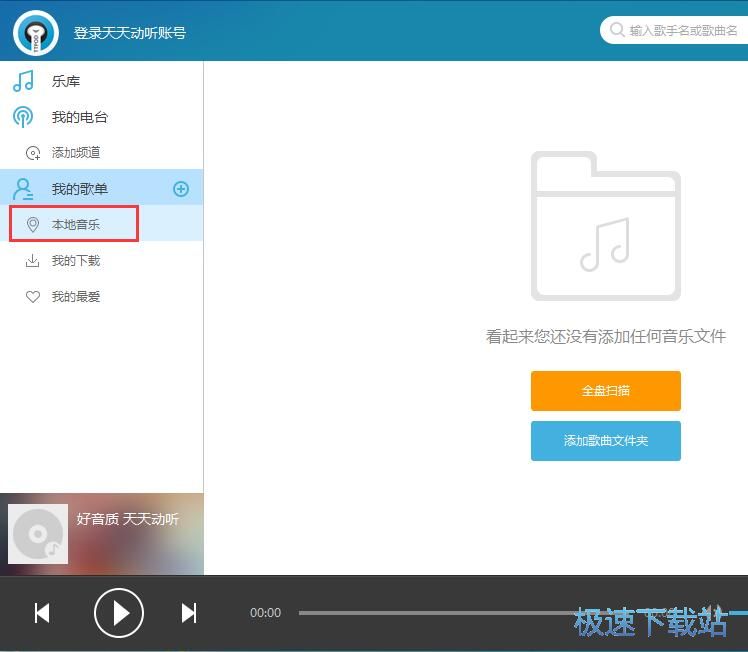Open 本地音乐 local music
Image resolution: width=748 pixels, height=652 pixels.
point(101,224)
